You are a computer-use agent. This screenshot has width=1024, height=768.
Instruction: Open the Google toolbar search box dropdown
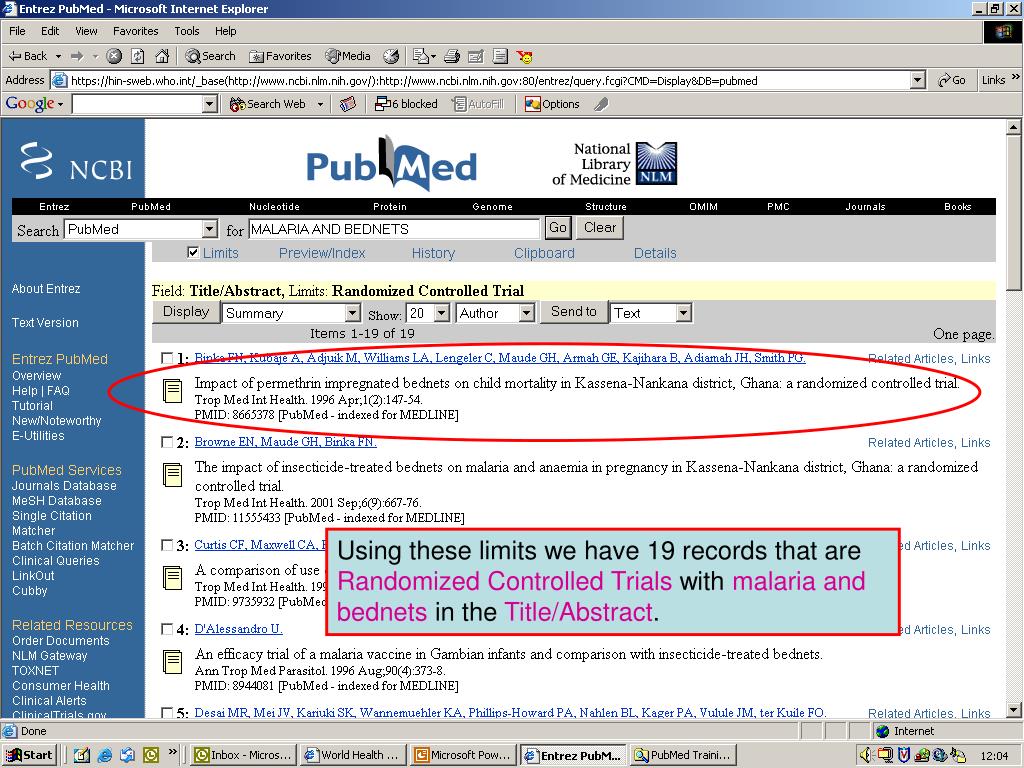210,104
